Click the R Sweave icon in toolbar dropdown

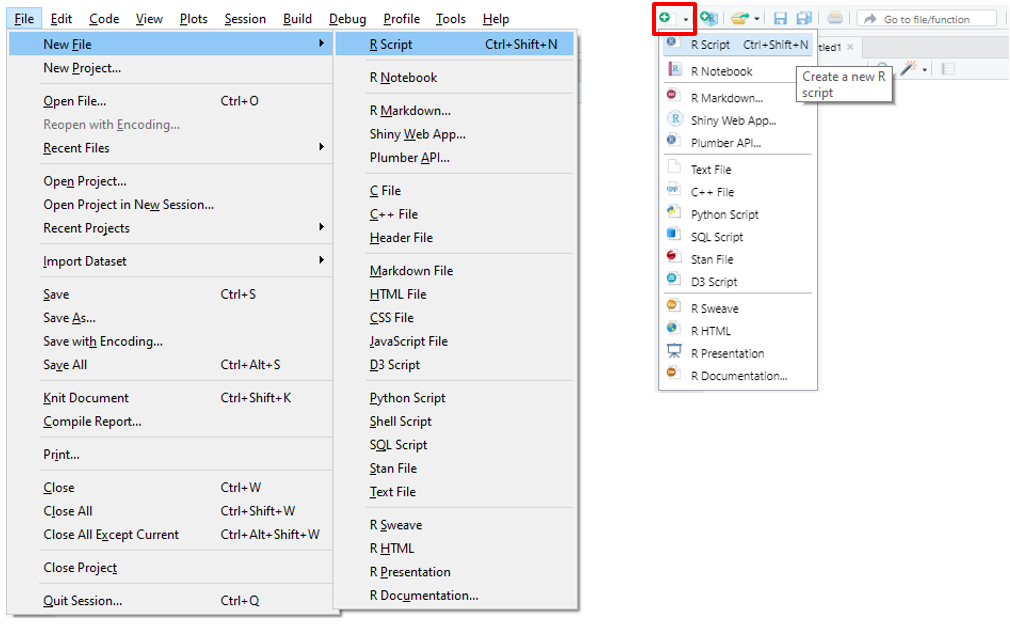(x=674, y=306)
